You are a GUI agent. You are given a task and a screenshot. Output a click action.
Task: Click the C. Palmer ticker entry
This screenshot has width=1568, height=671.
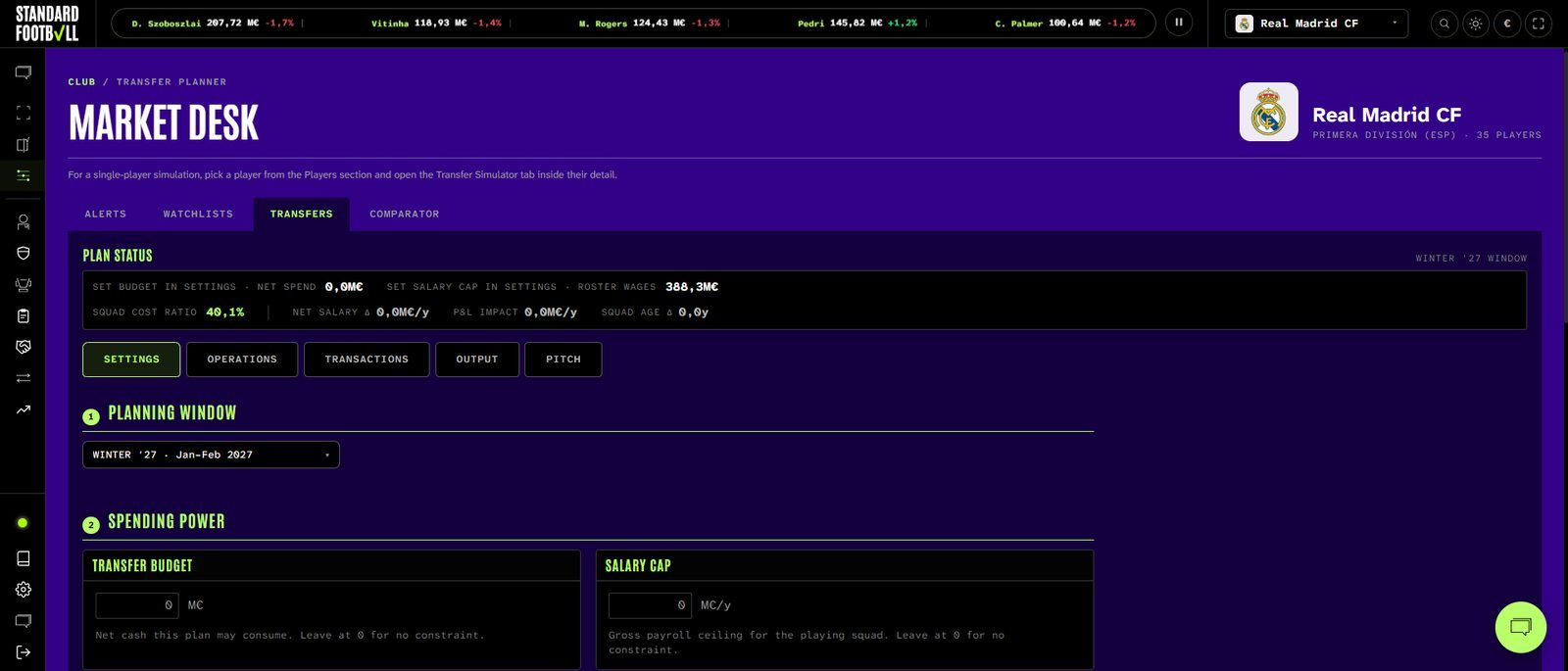click(x=1065, y=24)
